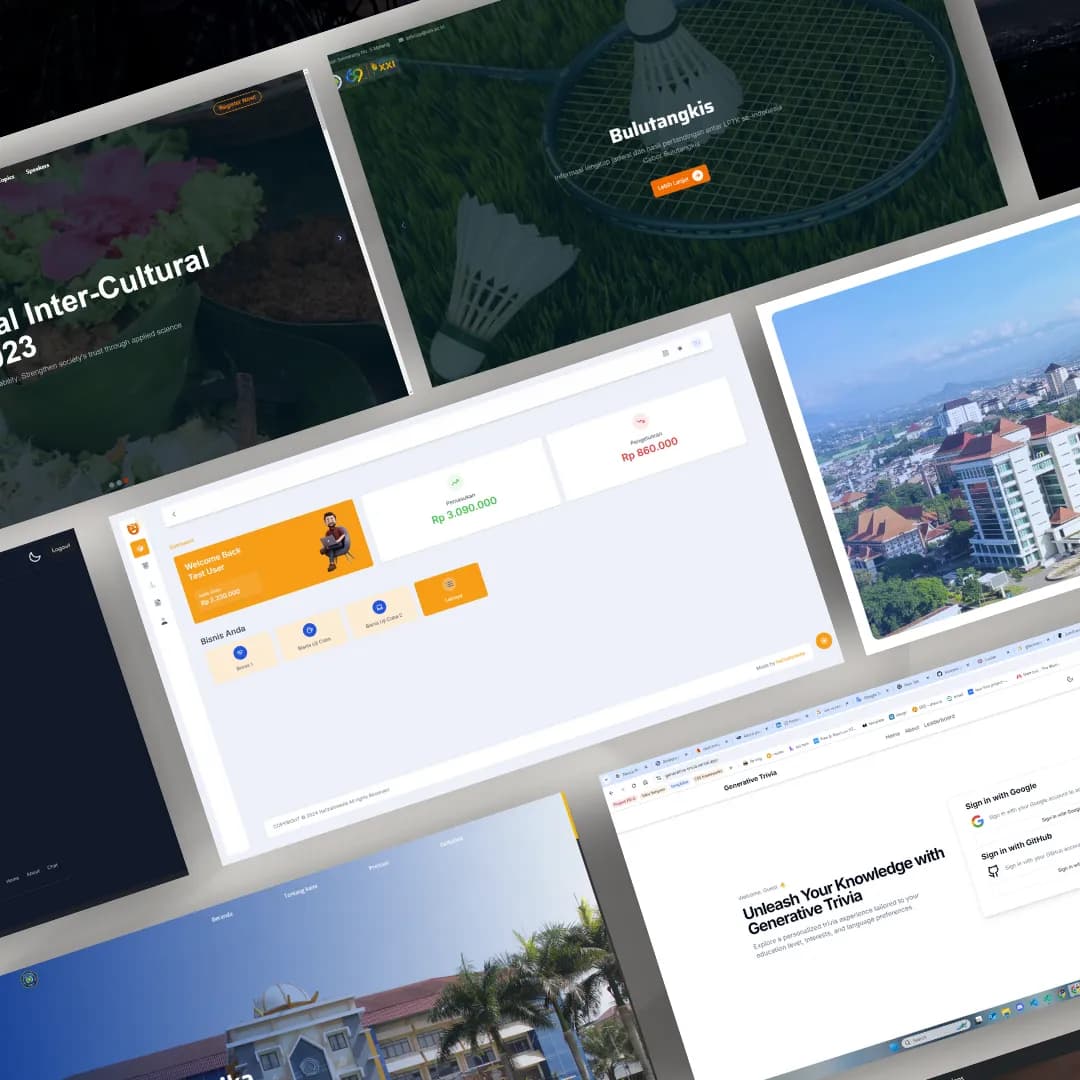Click the orange fox logo above the sidebar

[132, 527]
